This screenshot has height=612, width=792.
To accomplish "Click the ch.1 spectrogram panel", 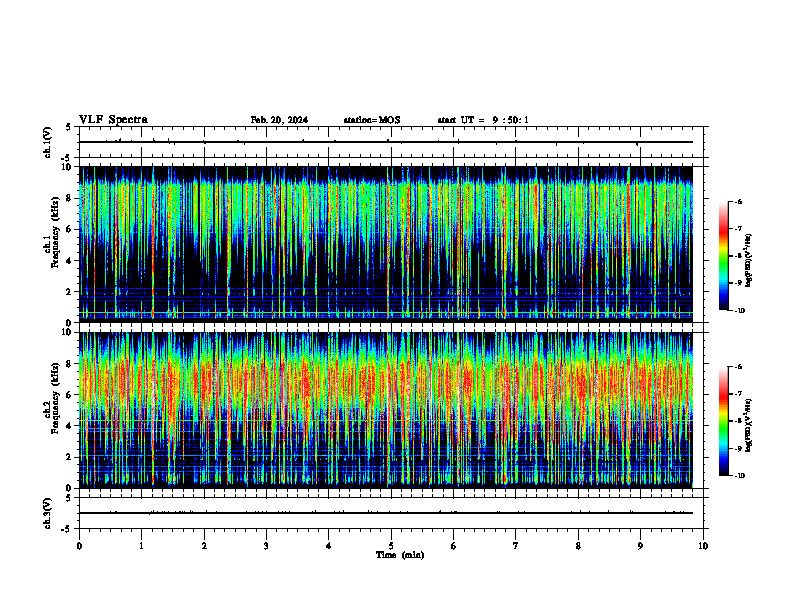I will [x=386, y=244].
